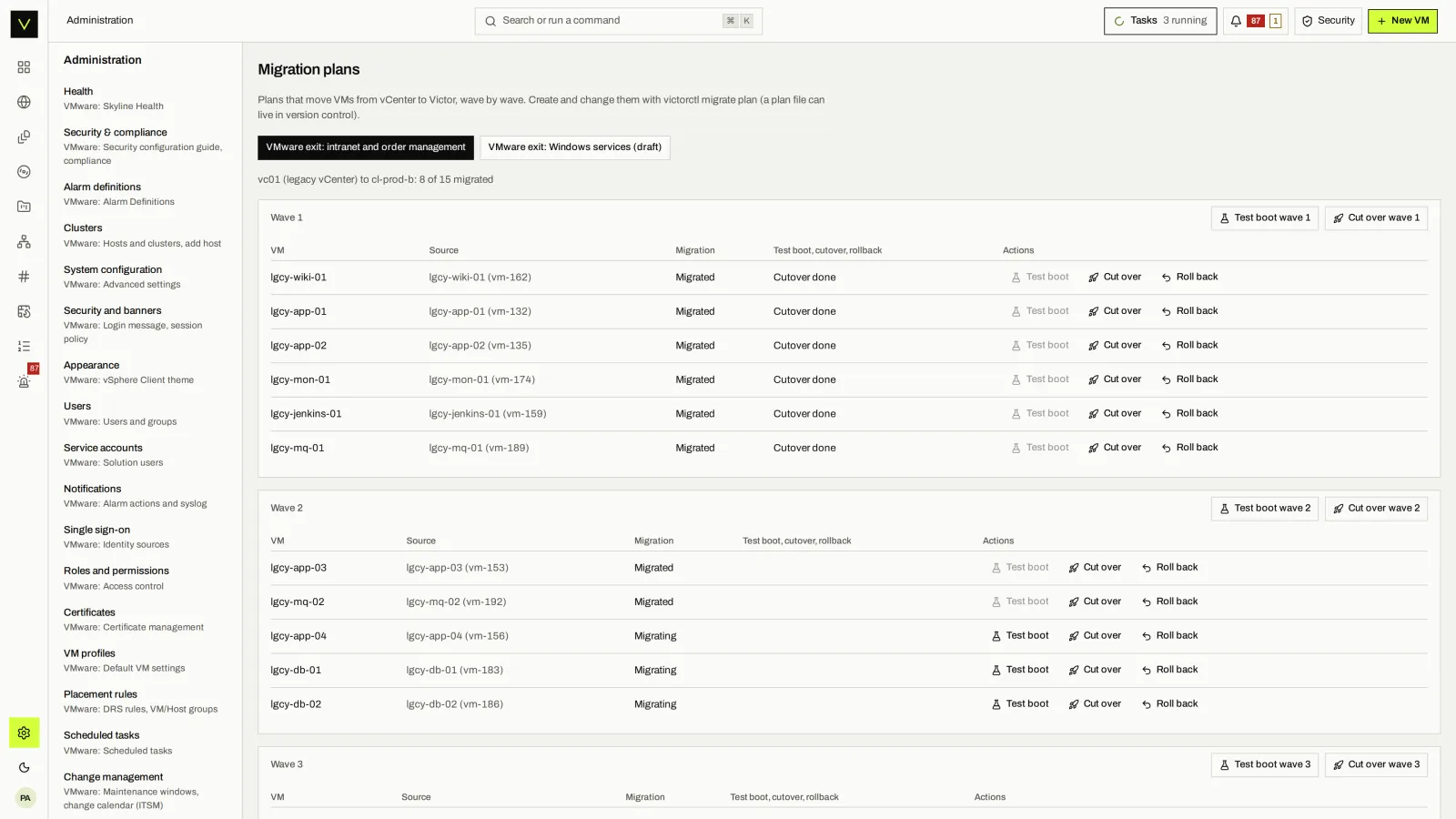Open Clusters administration item
1456x819 pixels.
tap(145, 236)
